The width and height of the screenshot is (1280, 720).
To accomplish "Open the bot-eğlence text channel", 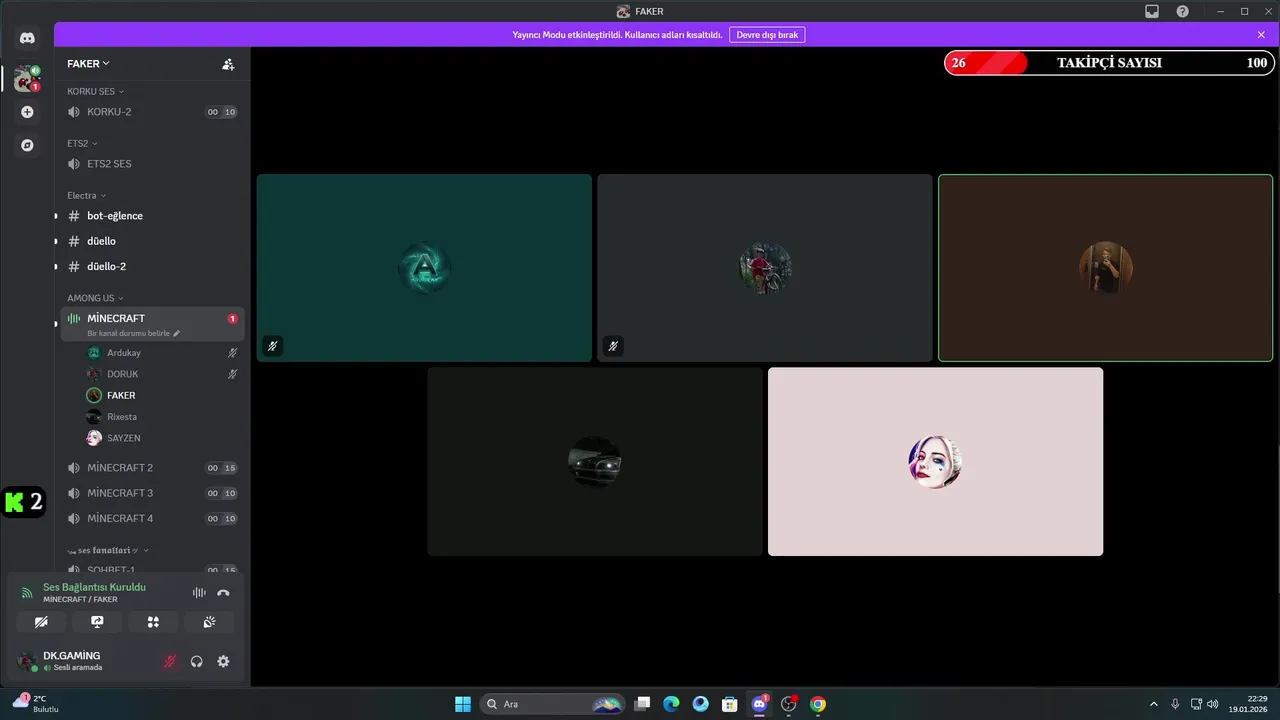I will coord(150,216).
